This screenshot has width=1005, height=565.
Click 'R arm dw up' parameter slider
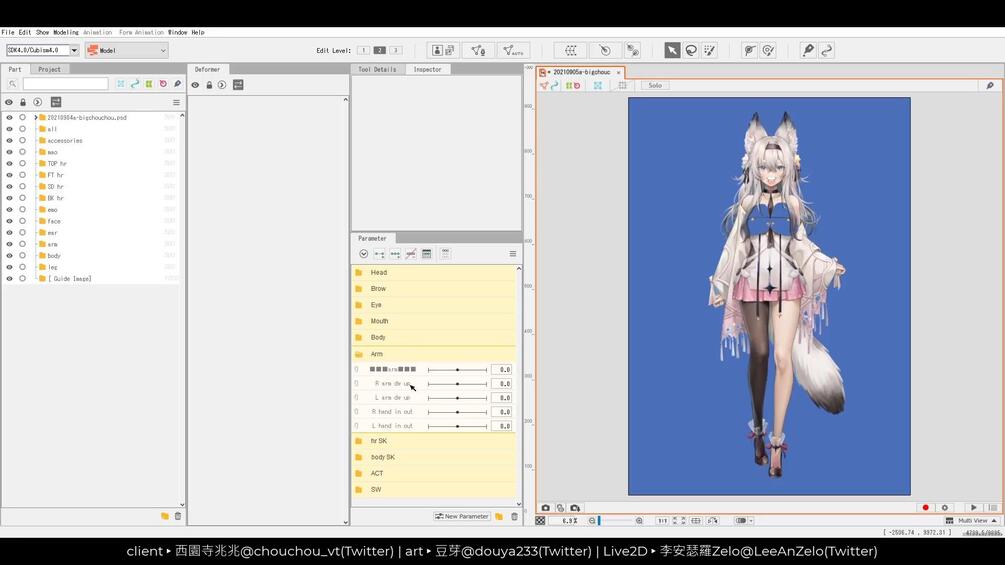click(458, 384)
